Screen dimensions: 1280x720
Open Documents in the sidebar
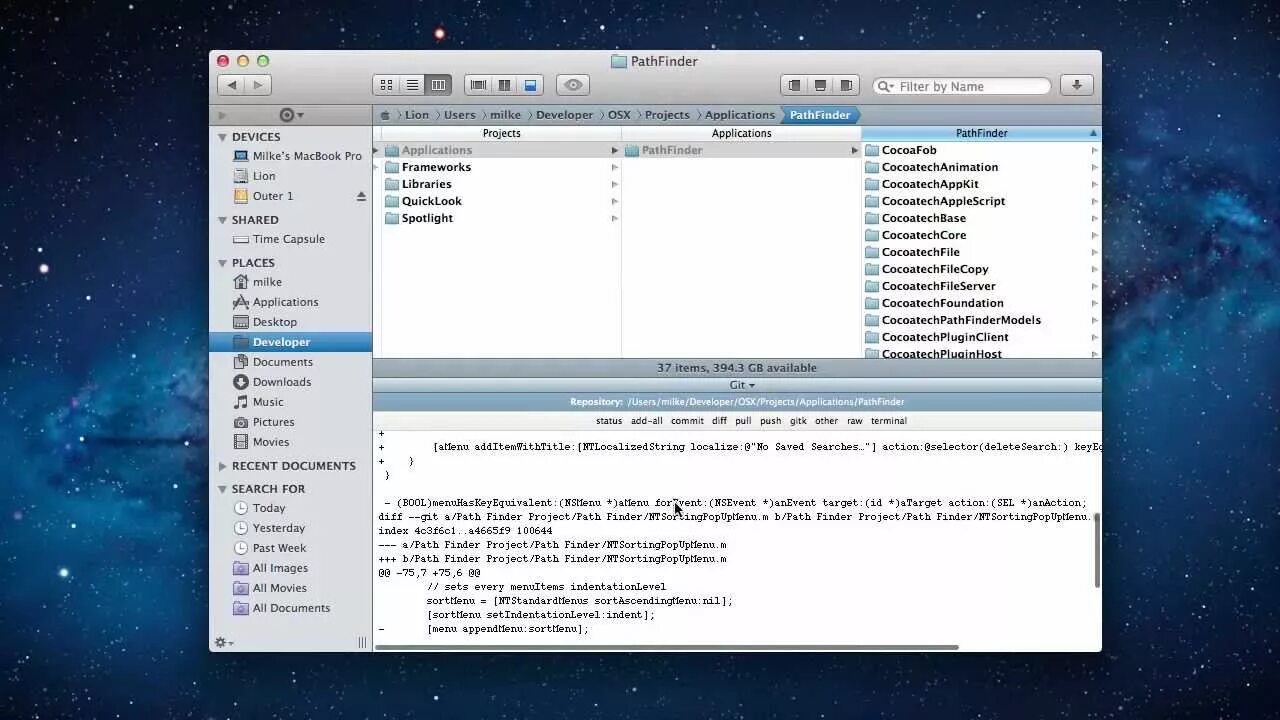272,362
